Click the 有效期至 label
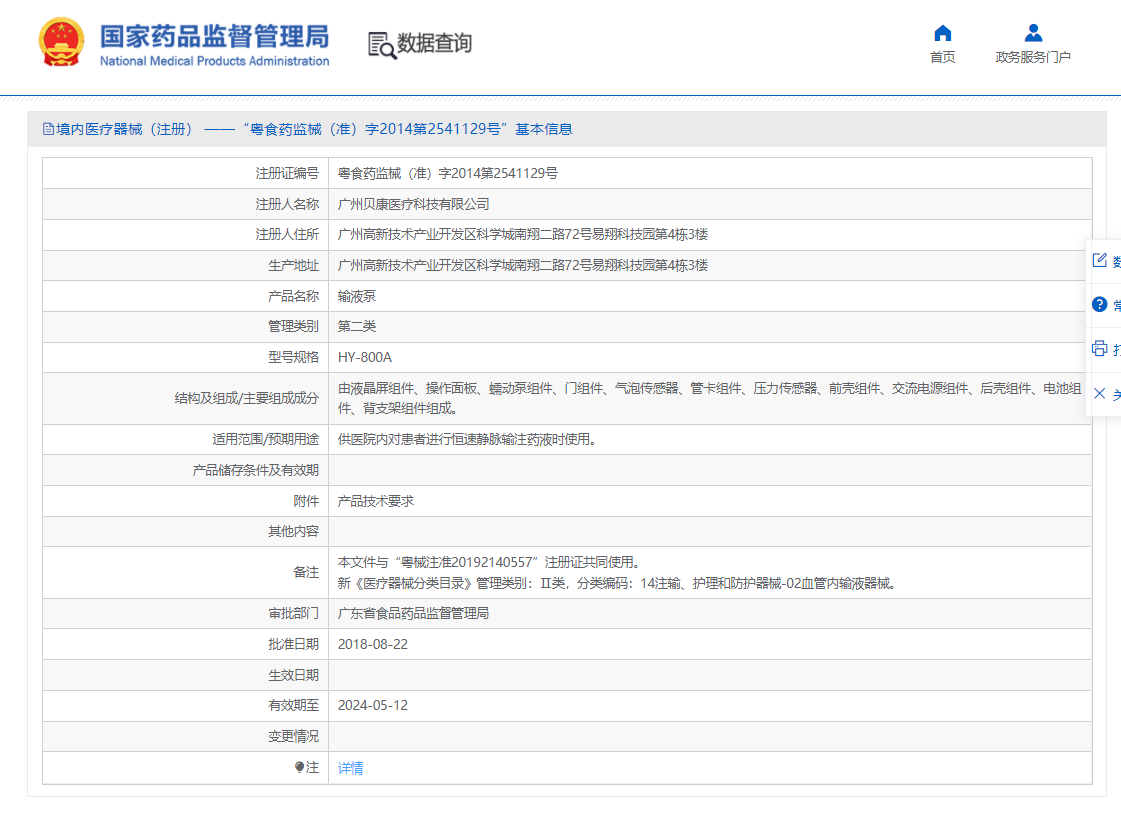Image resolution: width=1121 pixels, height=814 pixels. [294, 705]
